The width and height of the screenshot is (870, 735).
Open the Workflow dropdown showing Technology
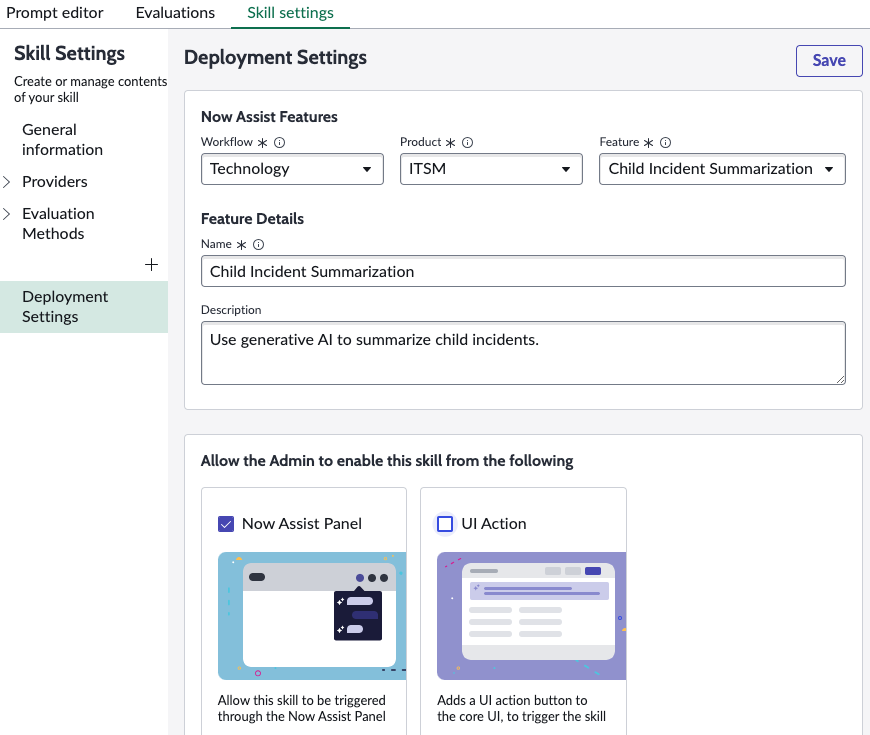[x=292, y=169]
